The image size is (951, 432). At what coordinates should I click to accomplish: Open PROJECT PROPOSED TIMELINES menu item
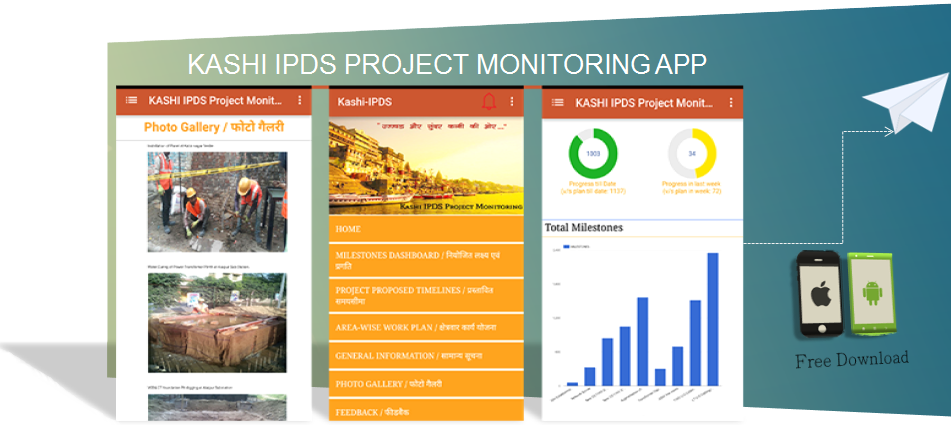(x=426, y=295)
